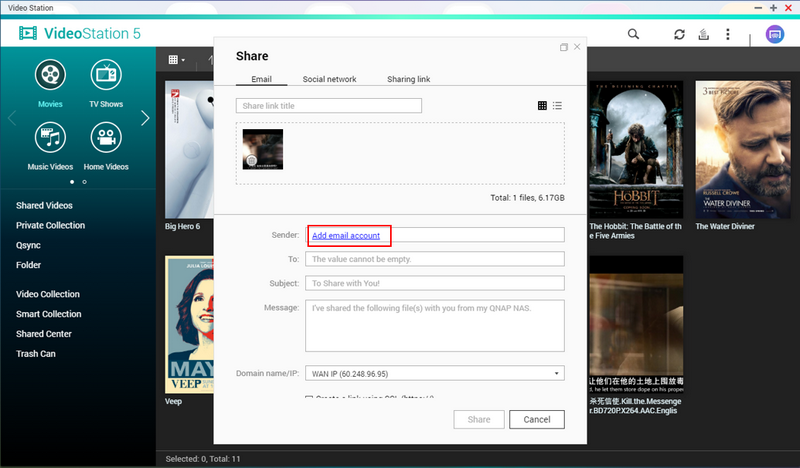Open Trash Can in sidebar

(36, 354)
